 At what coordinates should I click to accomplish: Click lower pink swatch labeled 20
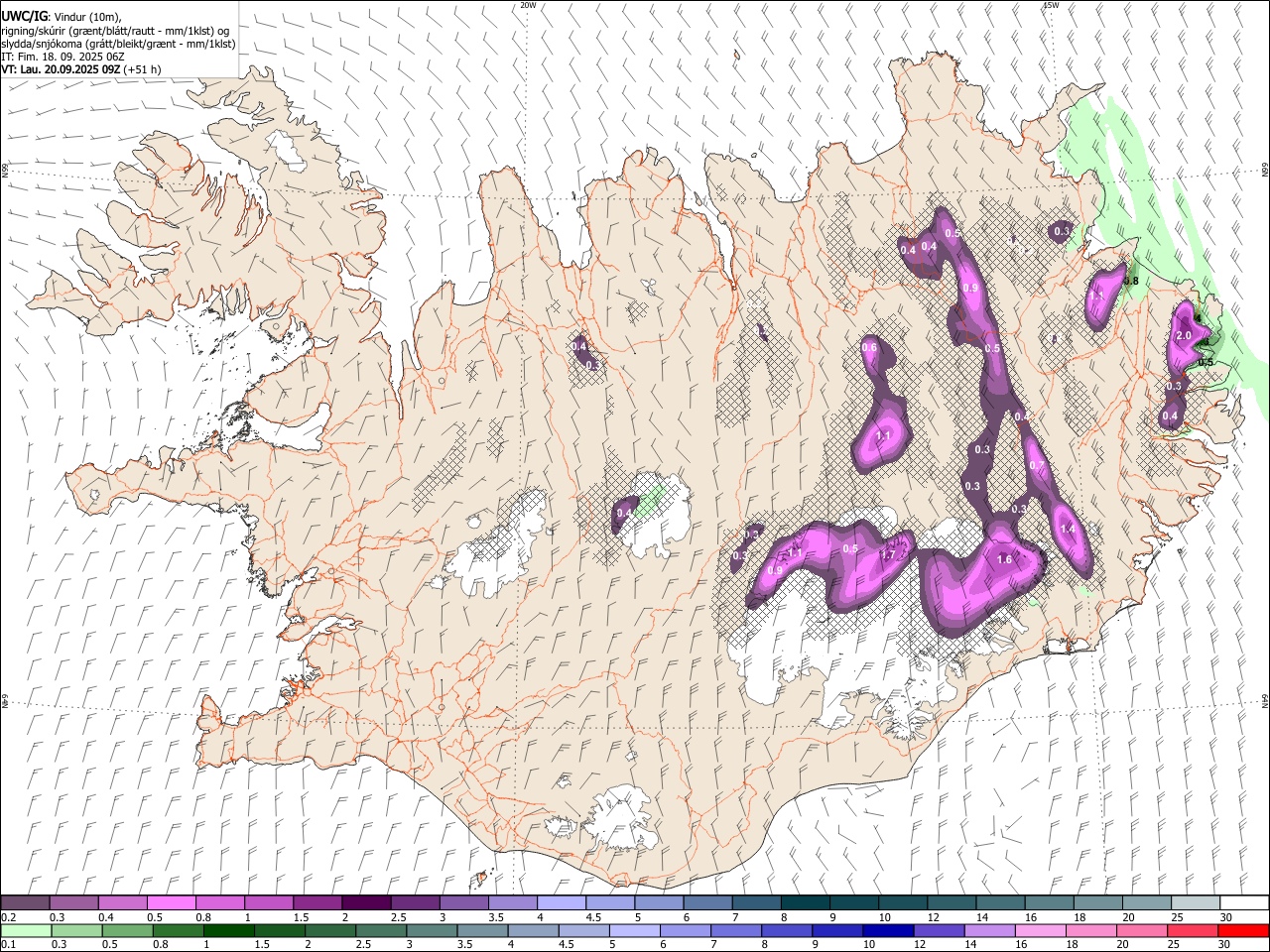tap(1141, 930)
